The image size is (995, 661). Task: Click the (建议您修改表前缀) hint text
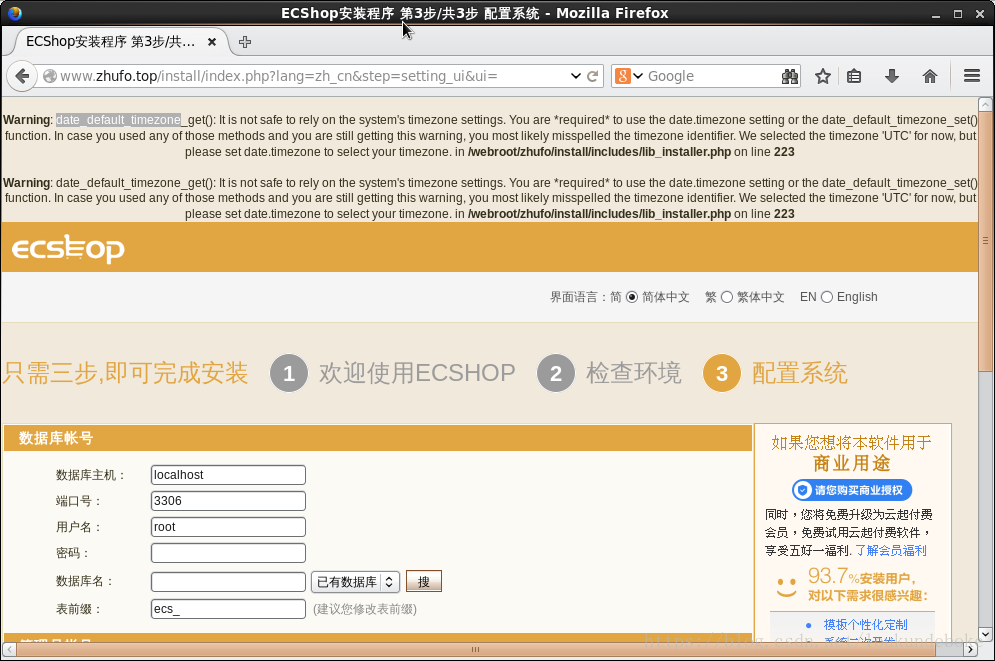click(x=365, y=609)
